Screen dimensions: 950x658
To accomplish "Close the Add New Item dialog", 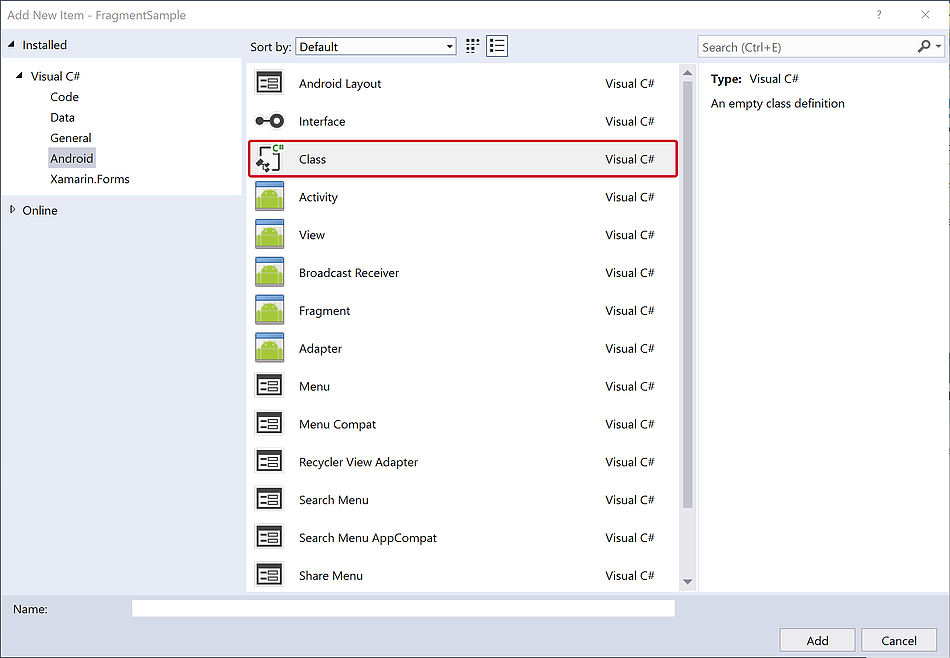I will pos(925,15).
